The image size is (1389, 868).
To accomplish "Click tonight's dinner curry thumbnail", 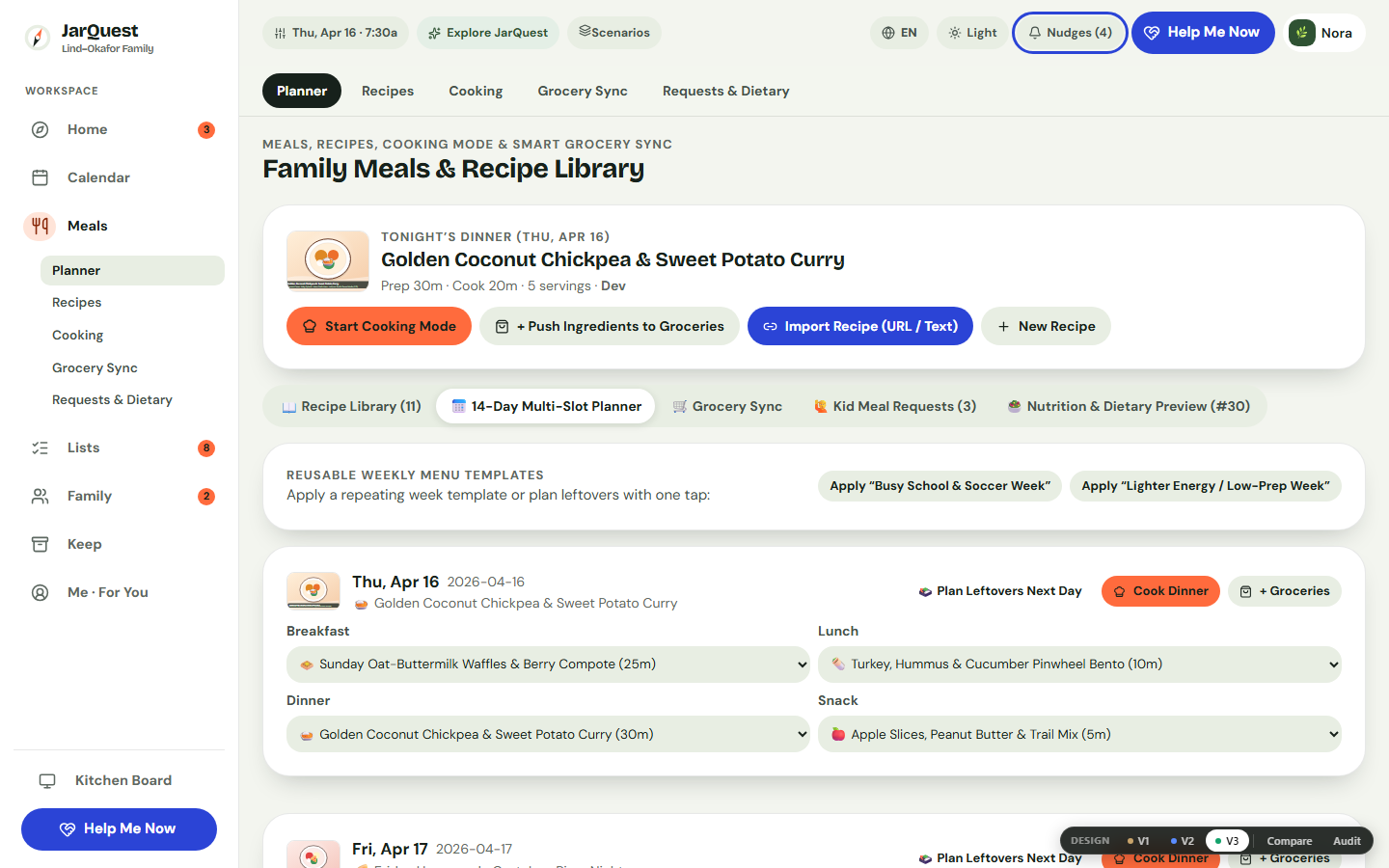I will pos(328,260).
